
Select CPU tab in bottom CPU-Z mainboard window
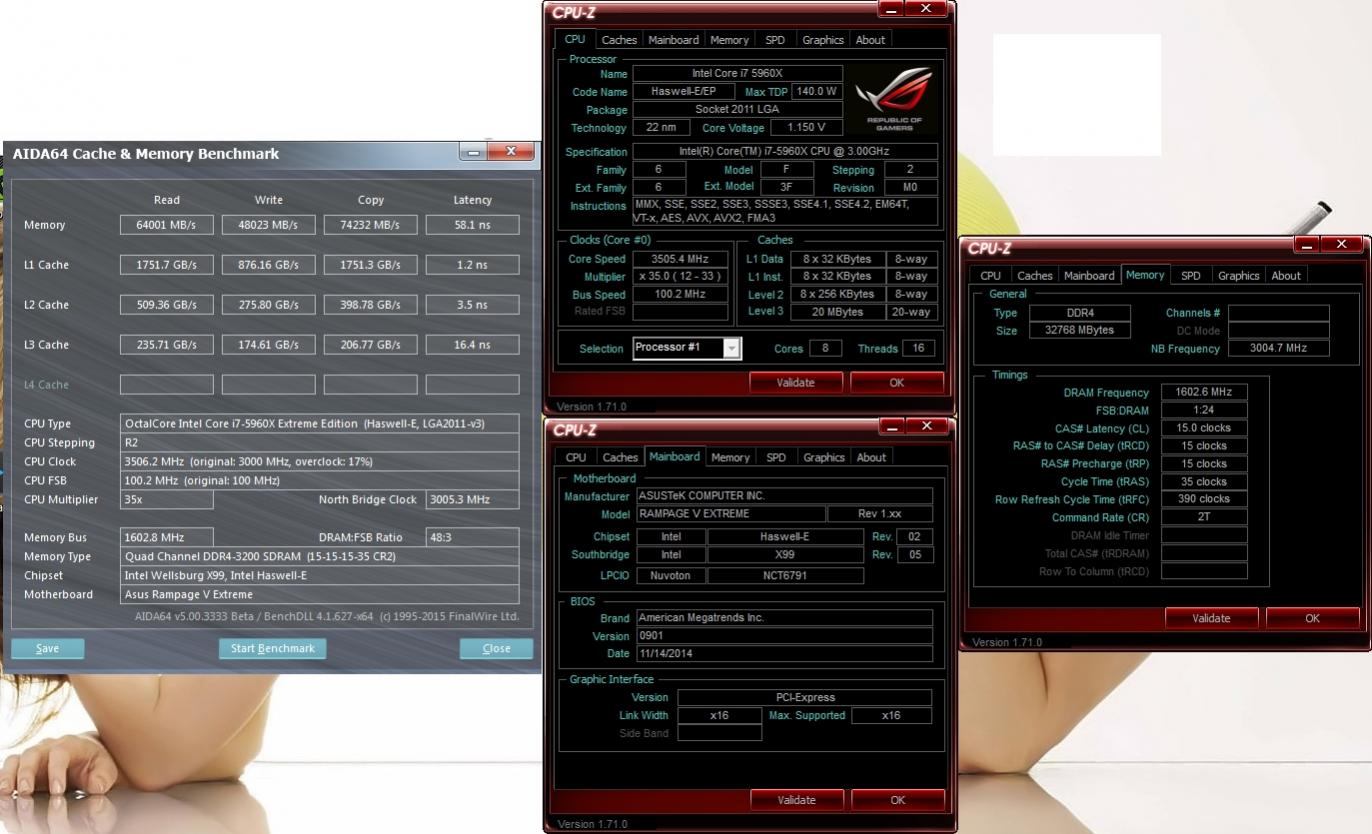click(576, 457)
